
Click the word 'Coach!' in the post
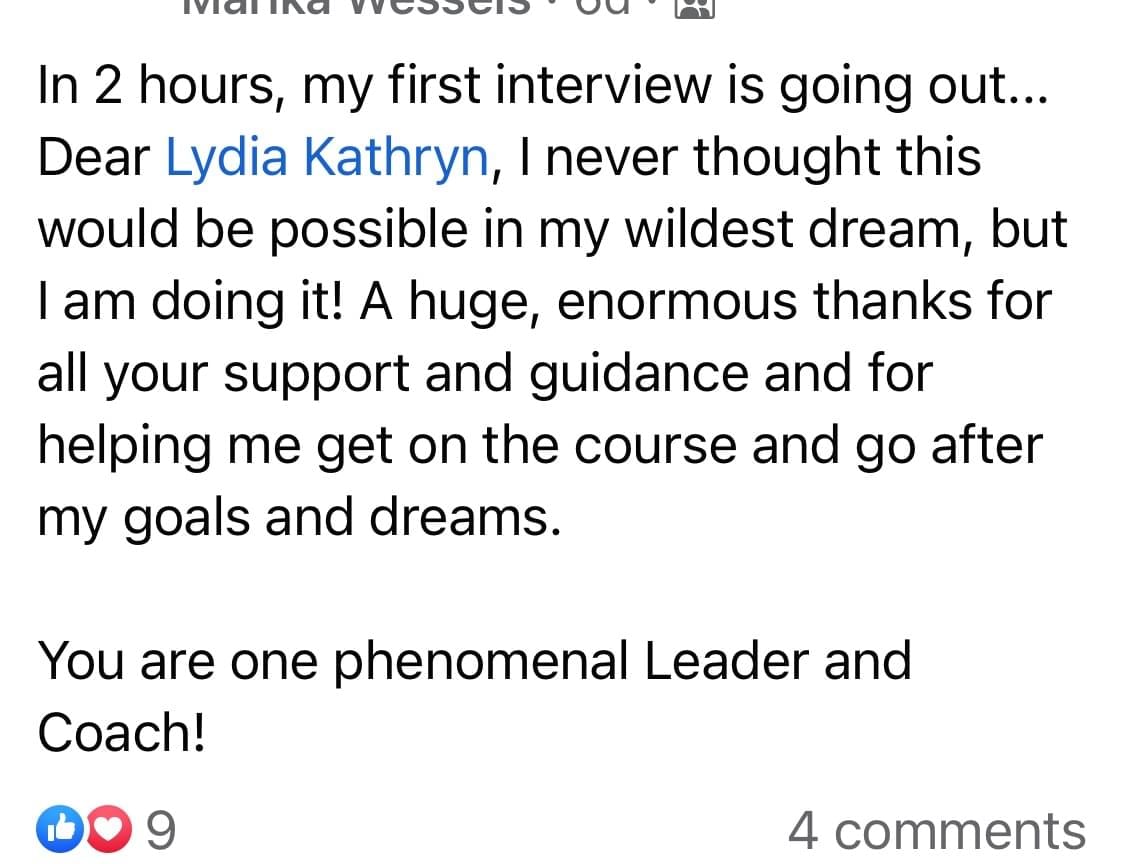coord(122,734)
